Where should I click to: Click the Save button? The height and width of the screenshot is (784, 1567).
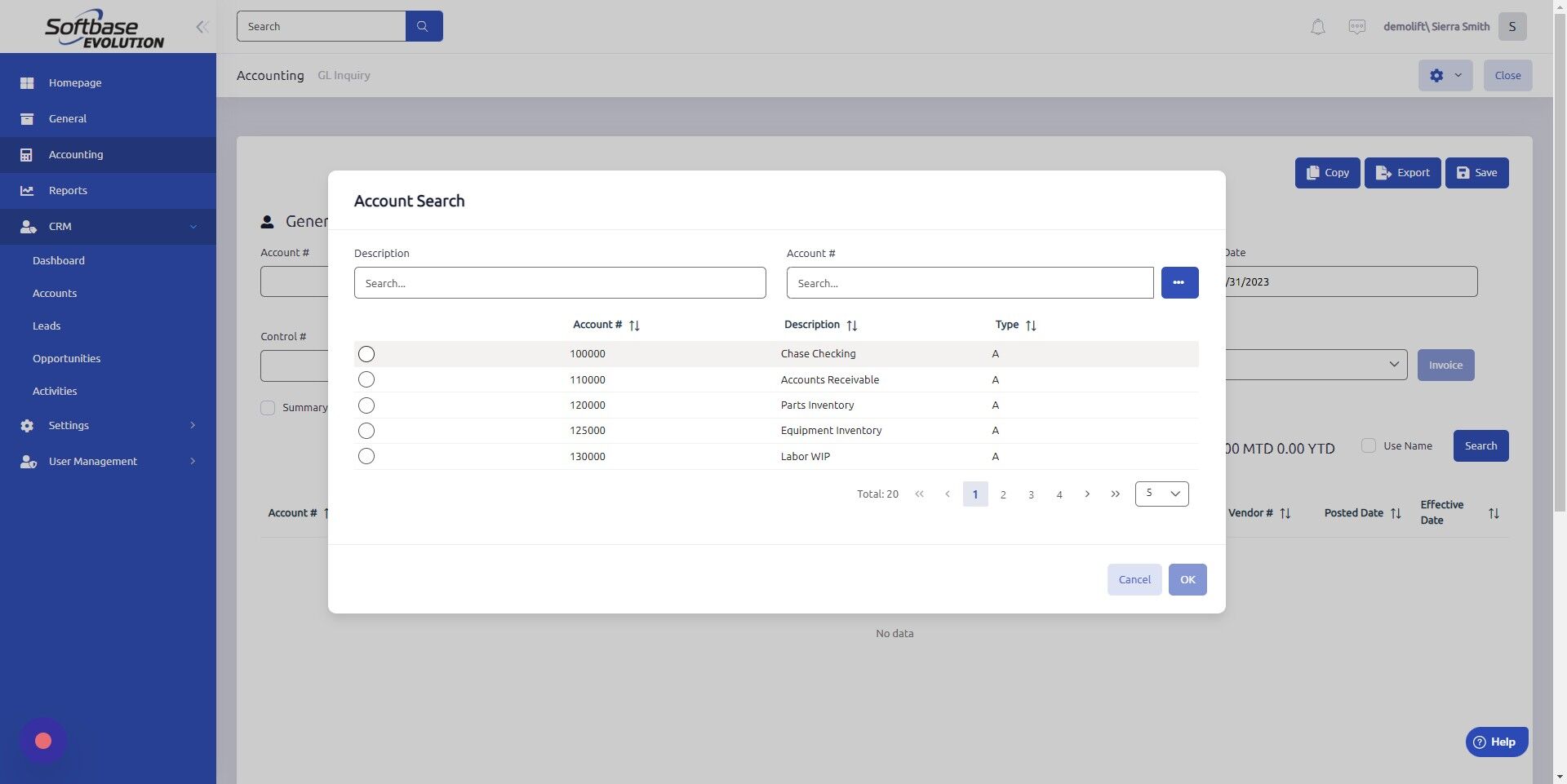tap(1476, 173)
